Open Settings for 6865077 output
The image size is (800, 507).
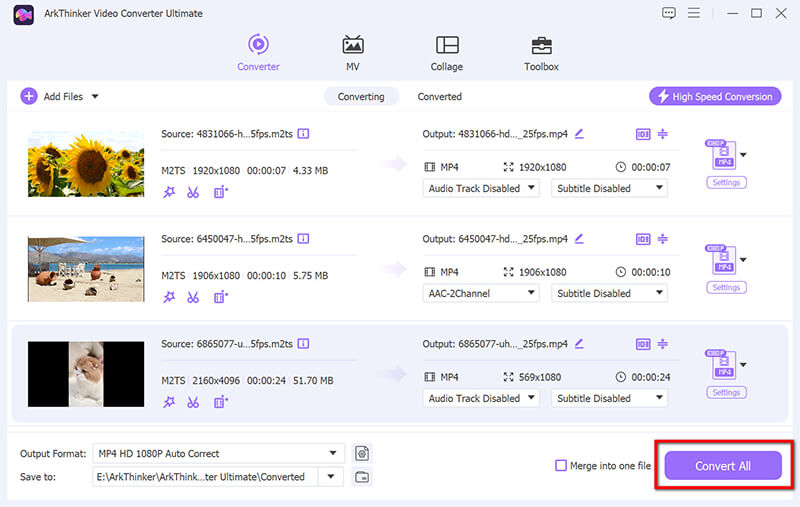[726, 393]
